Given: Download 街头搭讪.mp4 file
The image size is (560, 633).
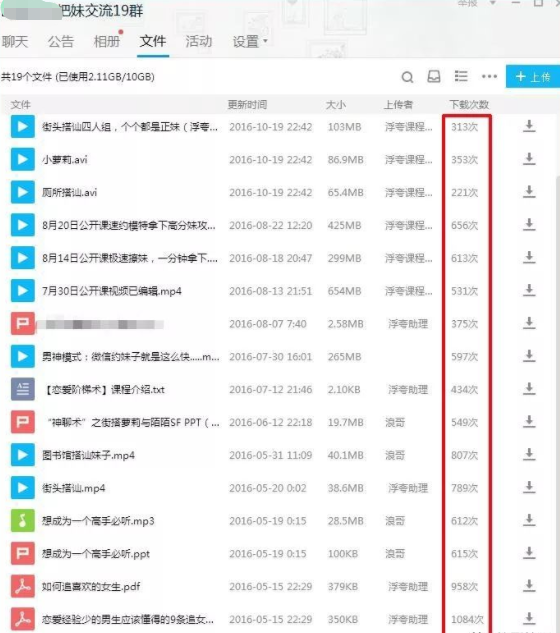Looking at the screenshot, I should point(529,488).
